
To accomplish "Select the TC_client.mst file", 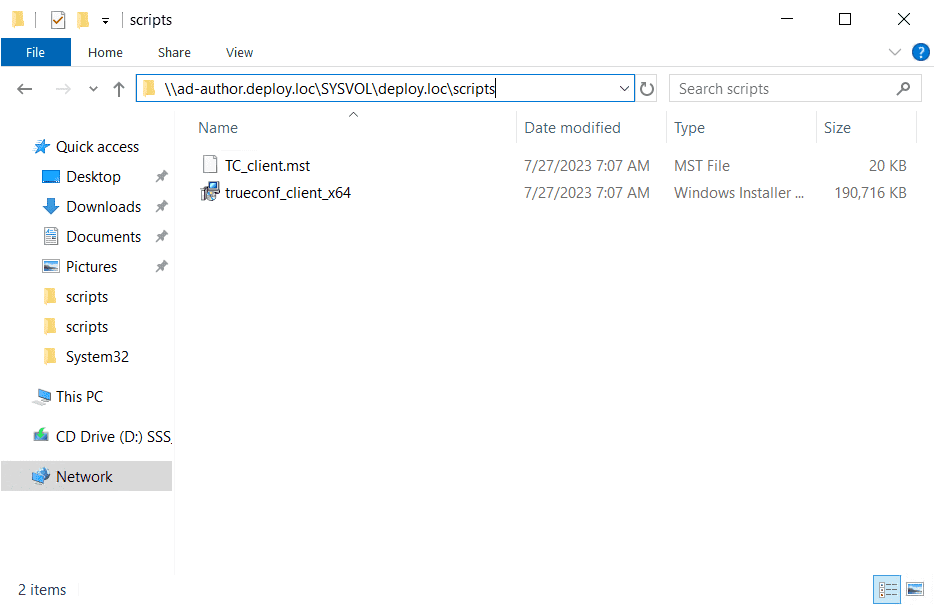I will coord(267,165).
